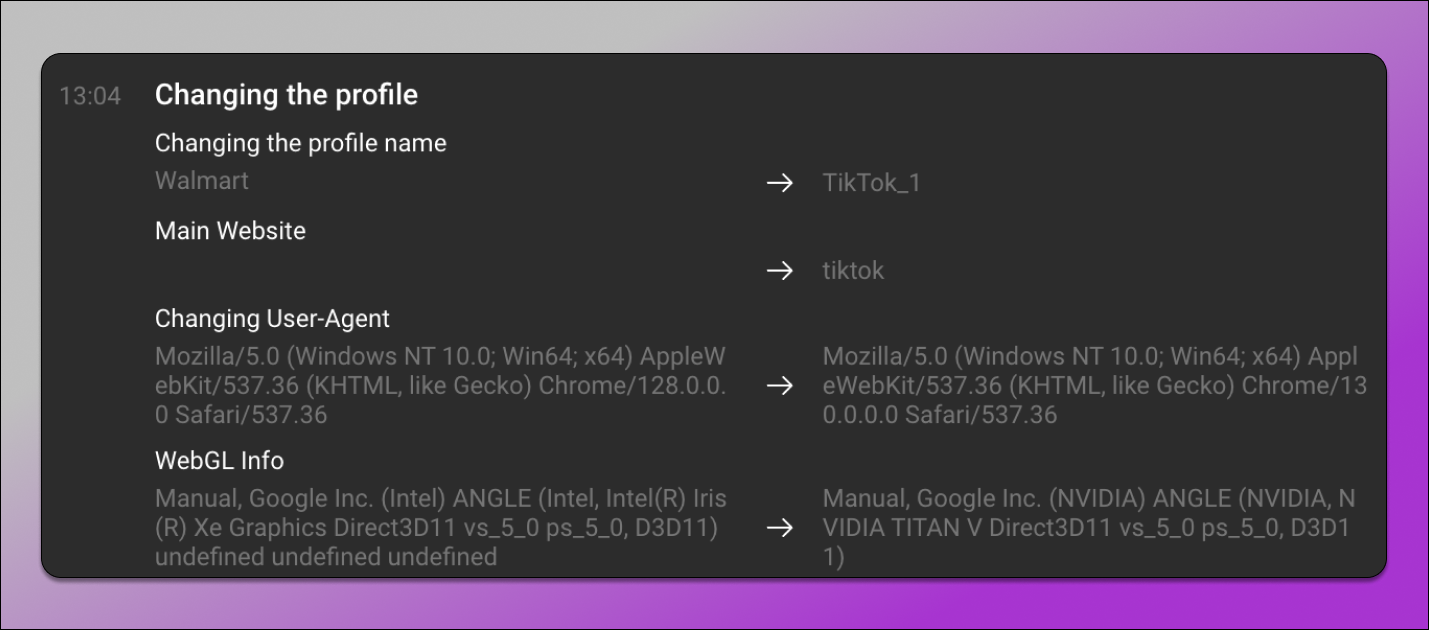Click the Safari/537.36 text in old user-agent
The image size is (1429, 630).
tap(251, 415)
